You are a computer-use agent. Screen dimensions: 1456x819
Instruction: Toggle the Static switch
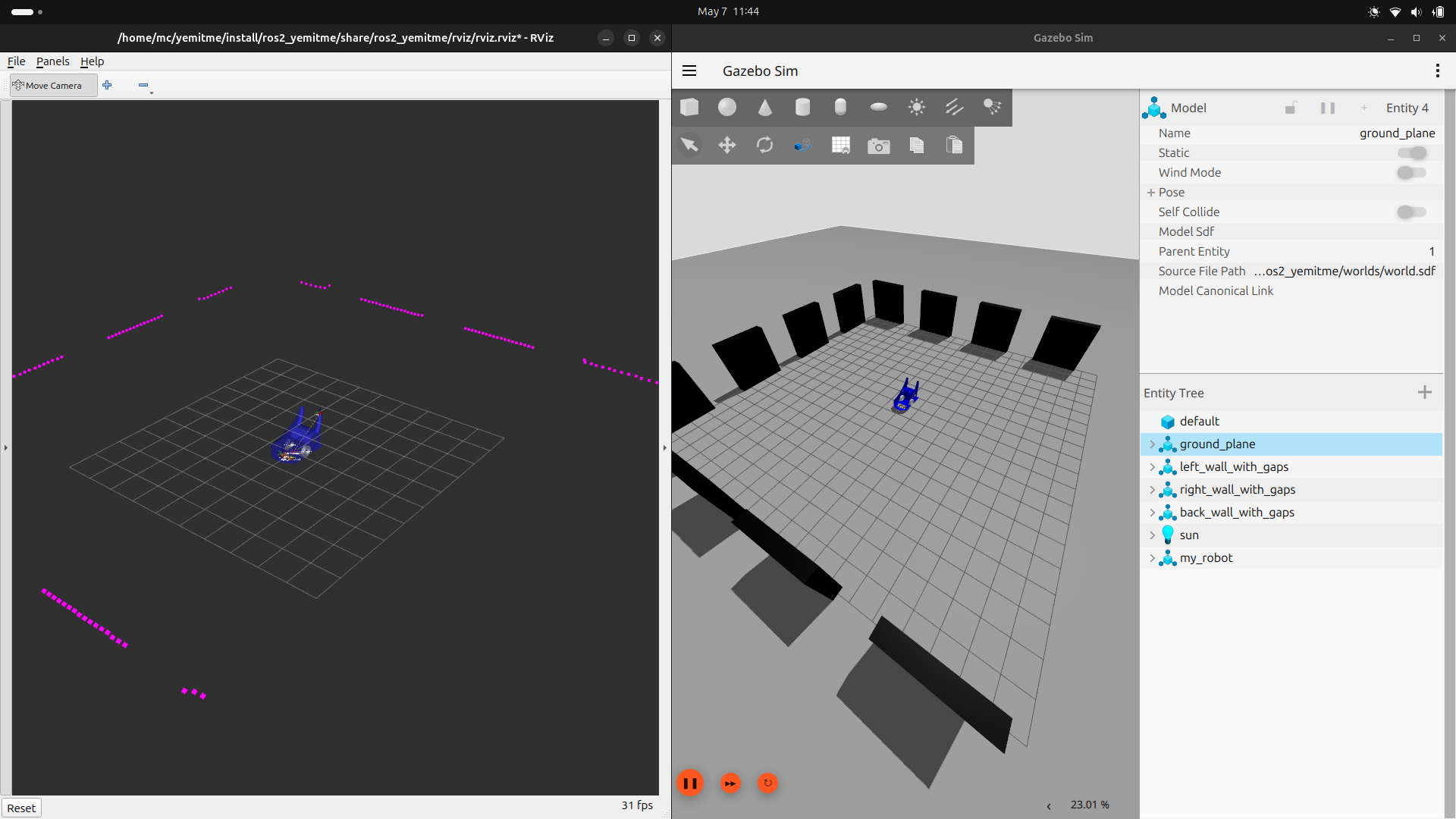(1411, 153)
